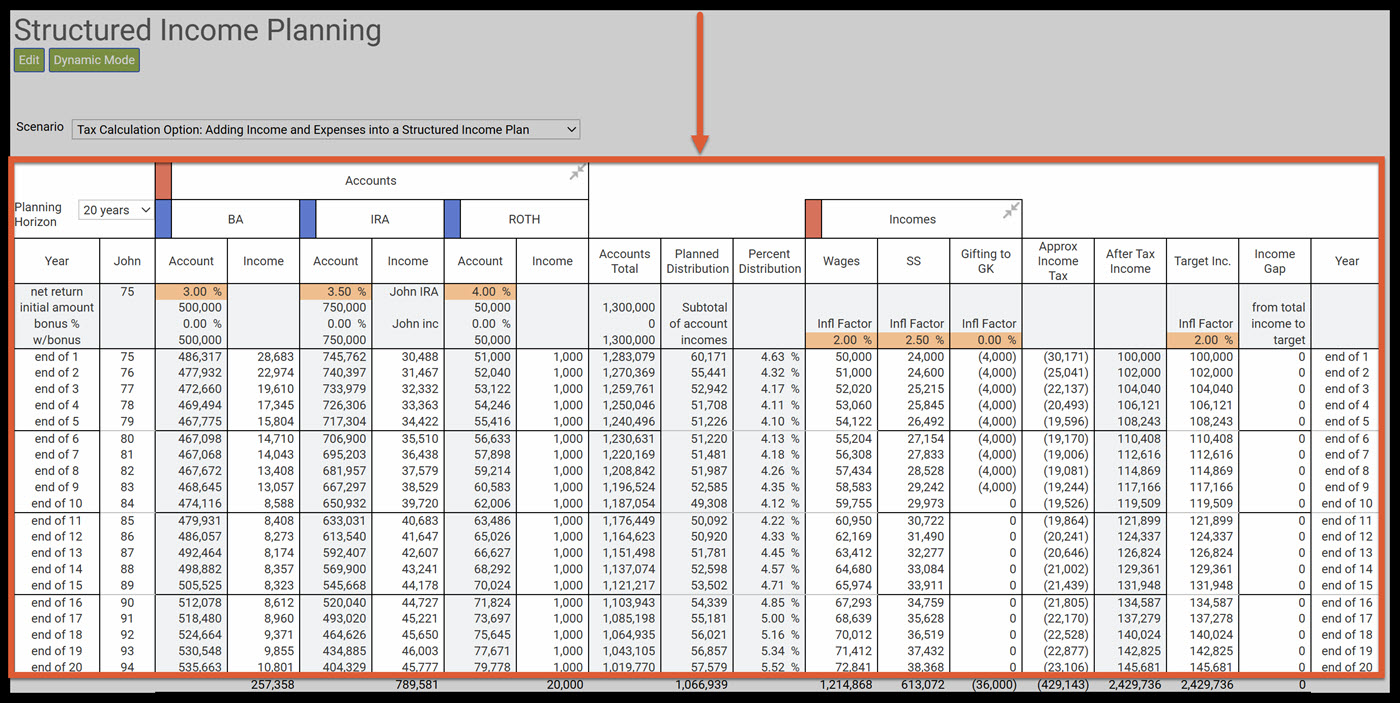1400x703 pixels.
Task: Click the John column header
Action: click(127, 261)
